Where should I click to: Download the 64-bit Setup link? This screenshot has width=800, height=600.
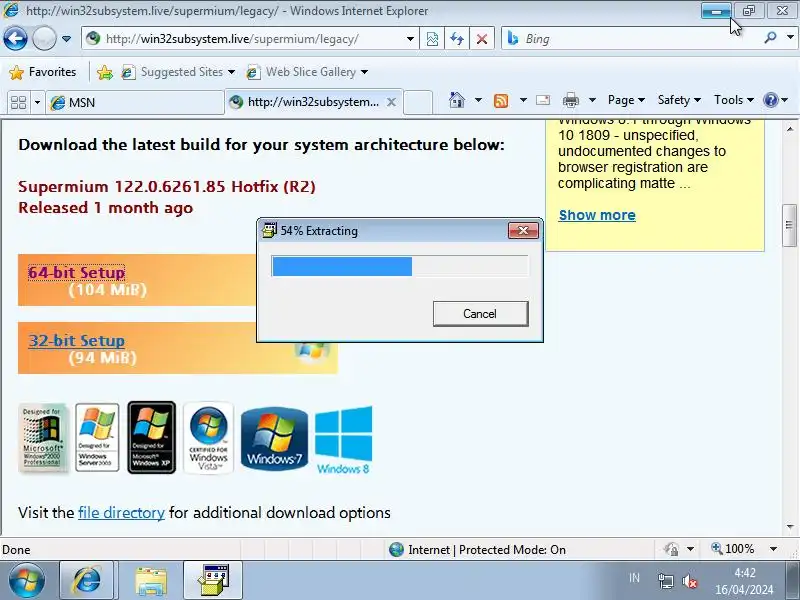click(77, 272)
